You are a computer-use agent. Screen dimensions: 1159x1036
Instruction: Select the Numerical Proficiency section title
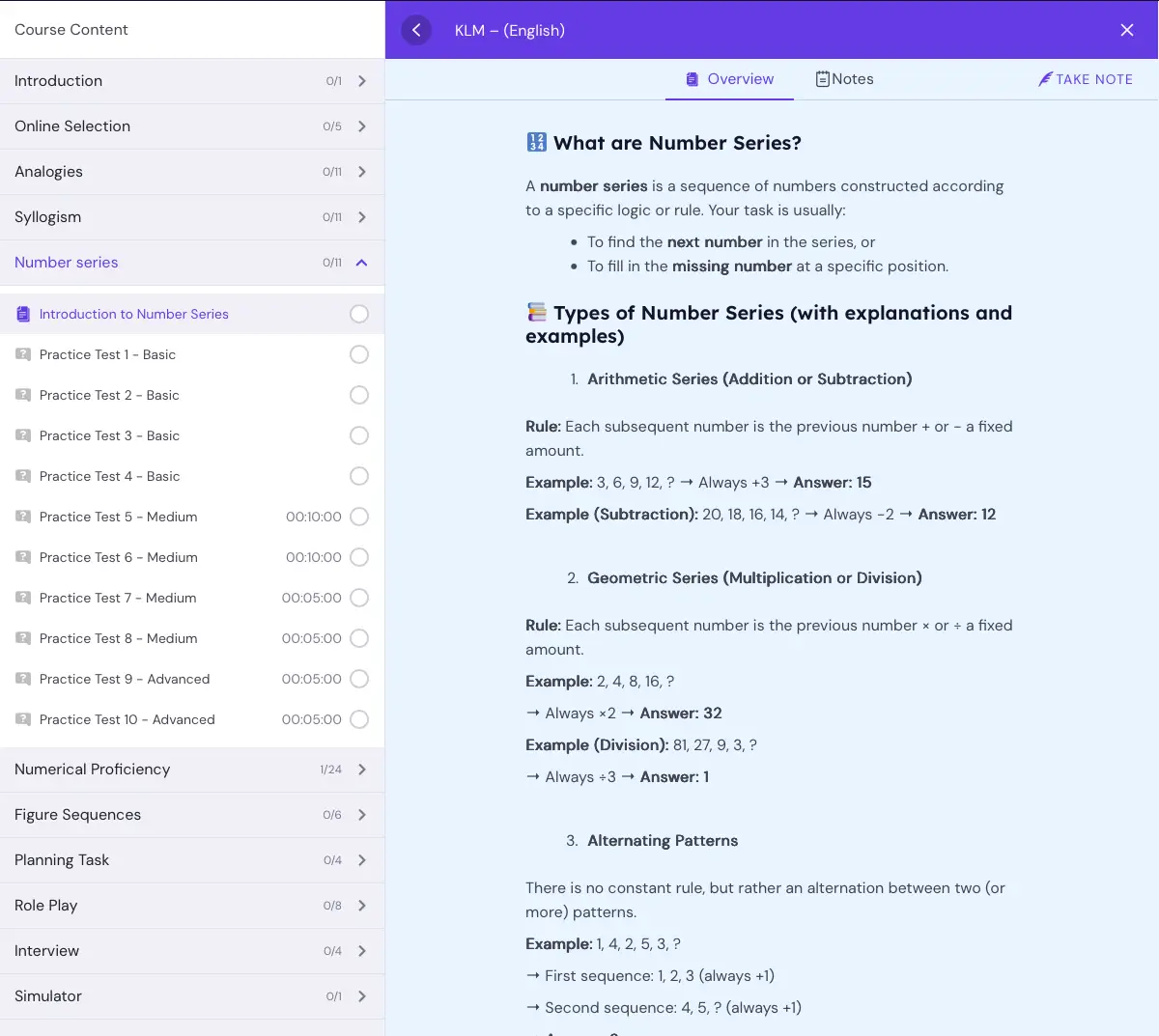pos(92,770)
